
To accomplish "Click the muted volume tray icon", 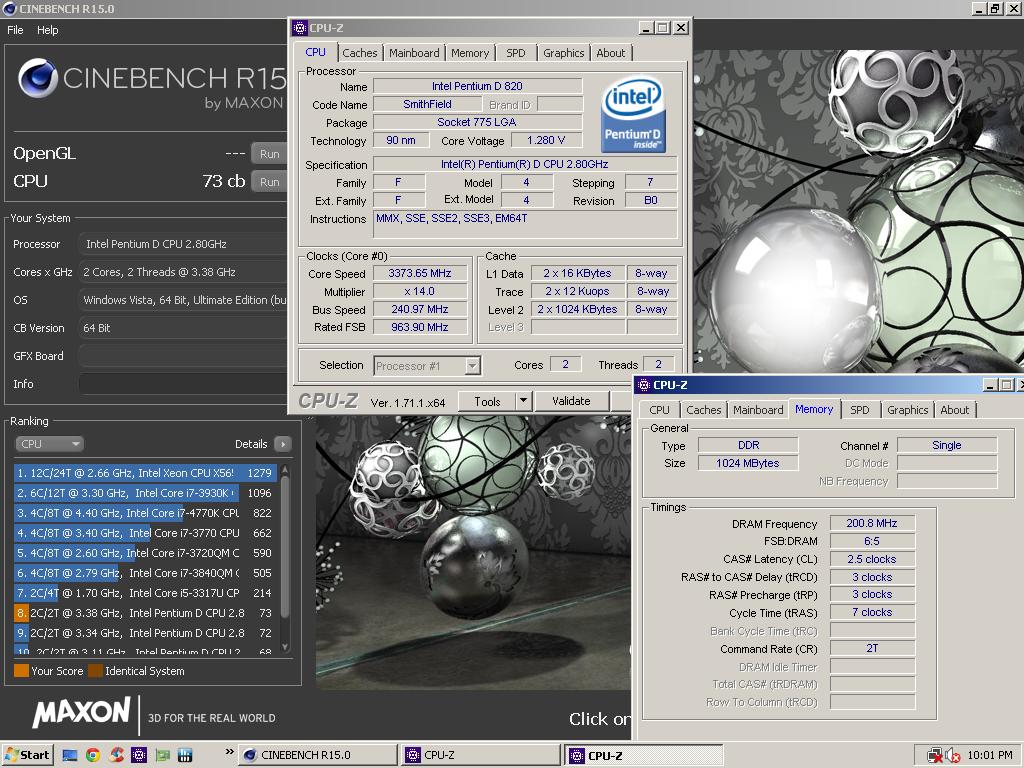I will [953, 756].
